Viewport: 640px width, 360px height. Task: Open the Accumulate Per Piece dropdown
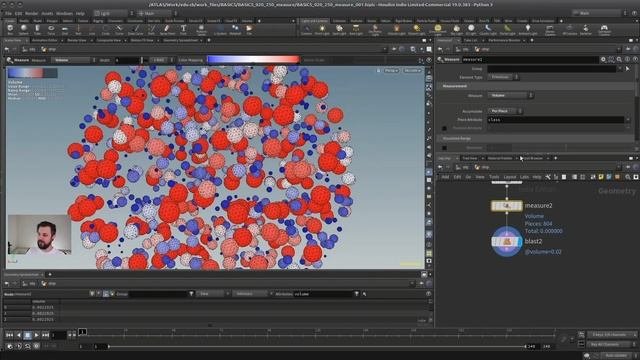[505, 111]
